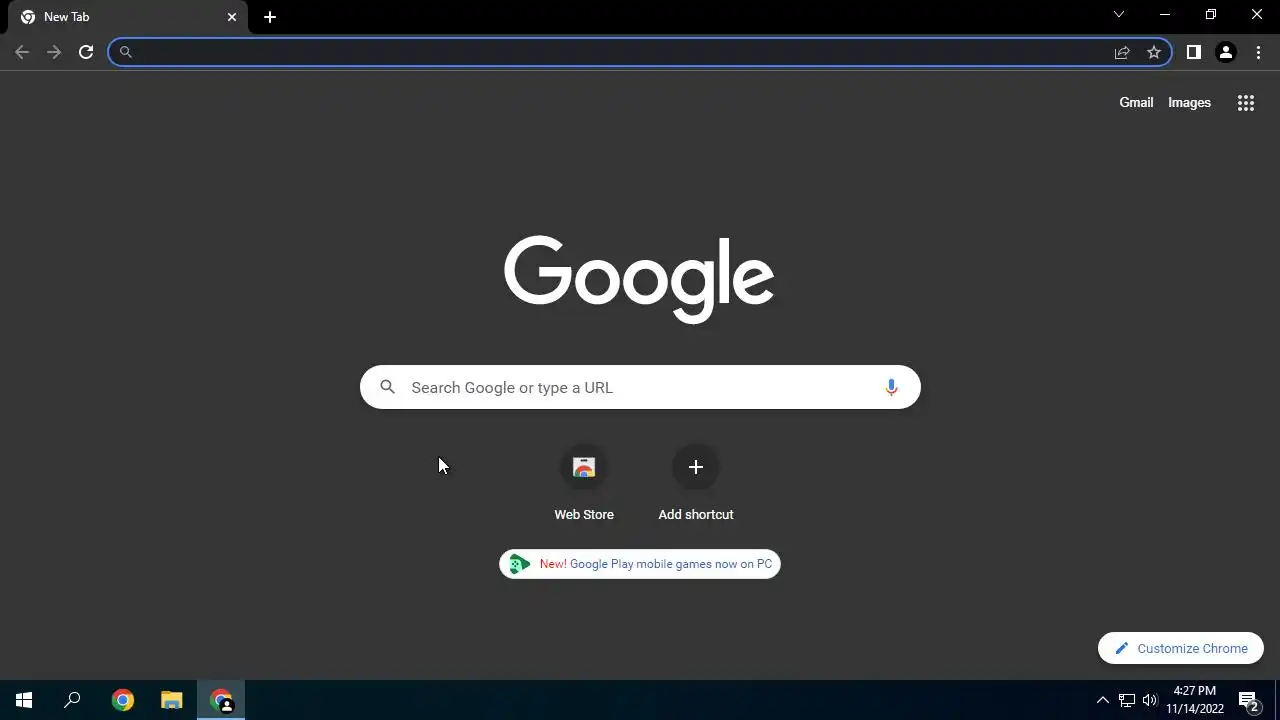Open the share this page icon
1280x720 pixels.
click(x=1122, y=52)
